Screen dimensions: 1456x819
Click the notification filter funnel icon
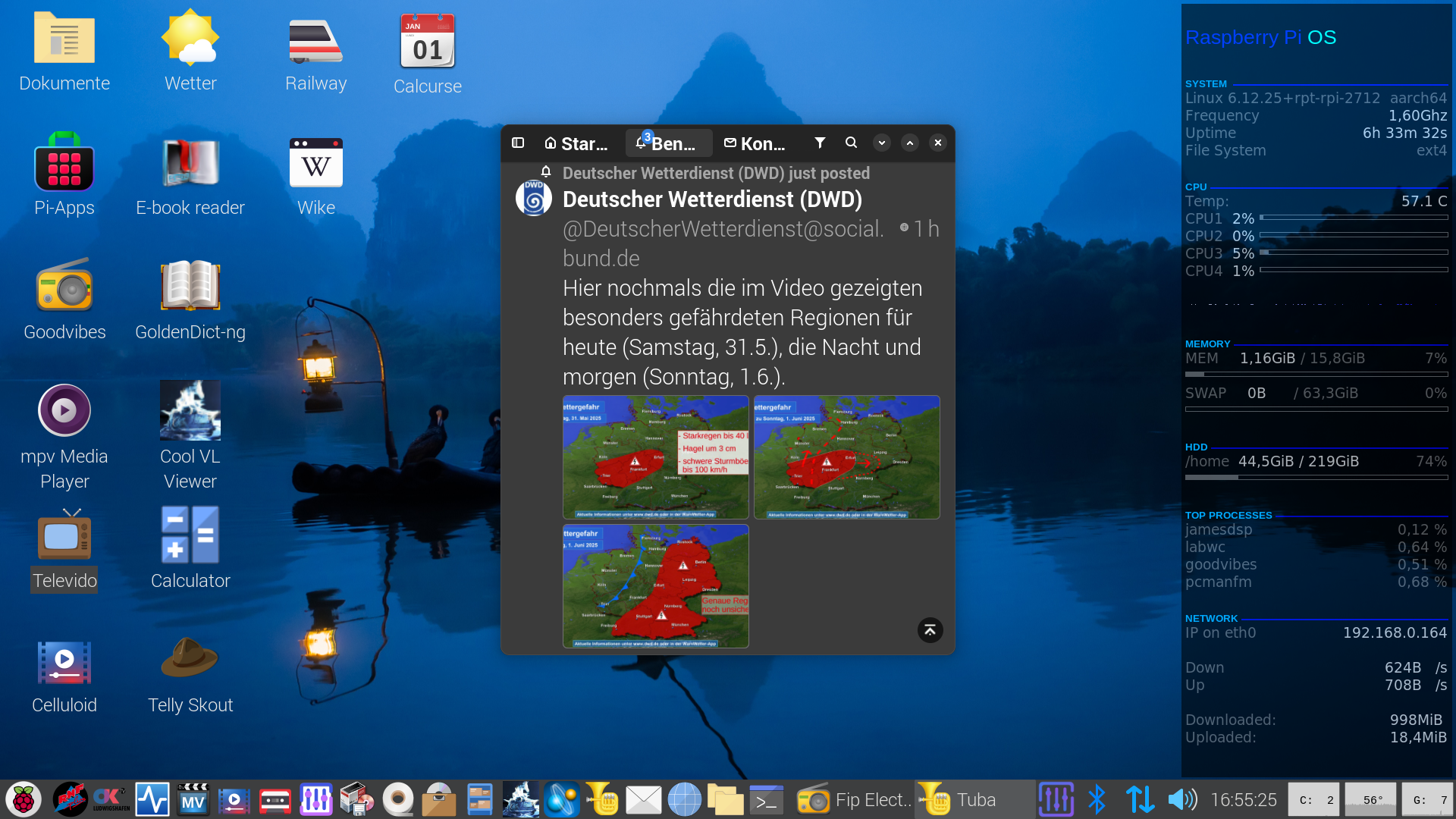[820, 143]
